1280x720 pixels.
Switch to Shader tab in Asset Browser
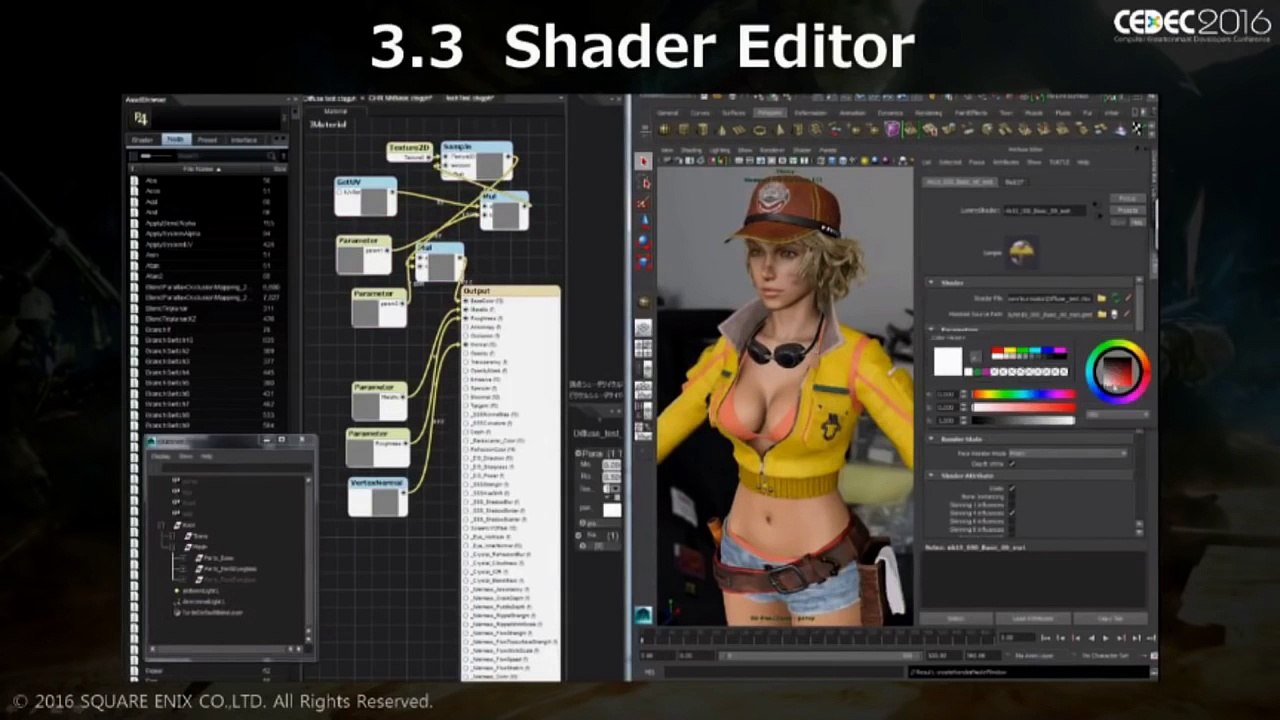(142, 140)
